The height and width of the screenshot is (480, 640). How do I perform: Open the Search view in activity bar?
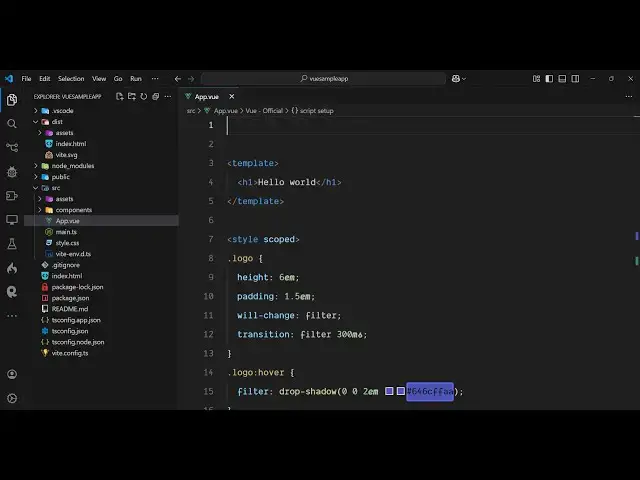pos(12,124)
